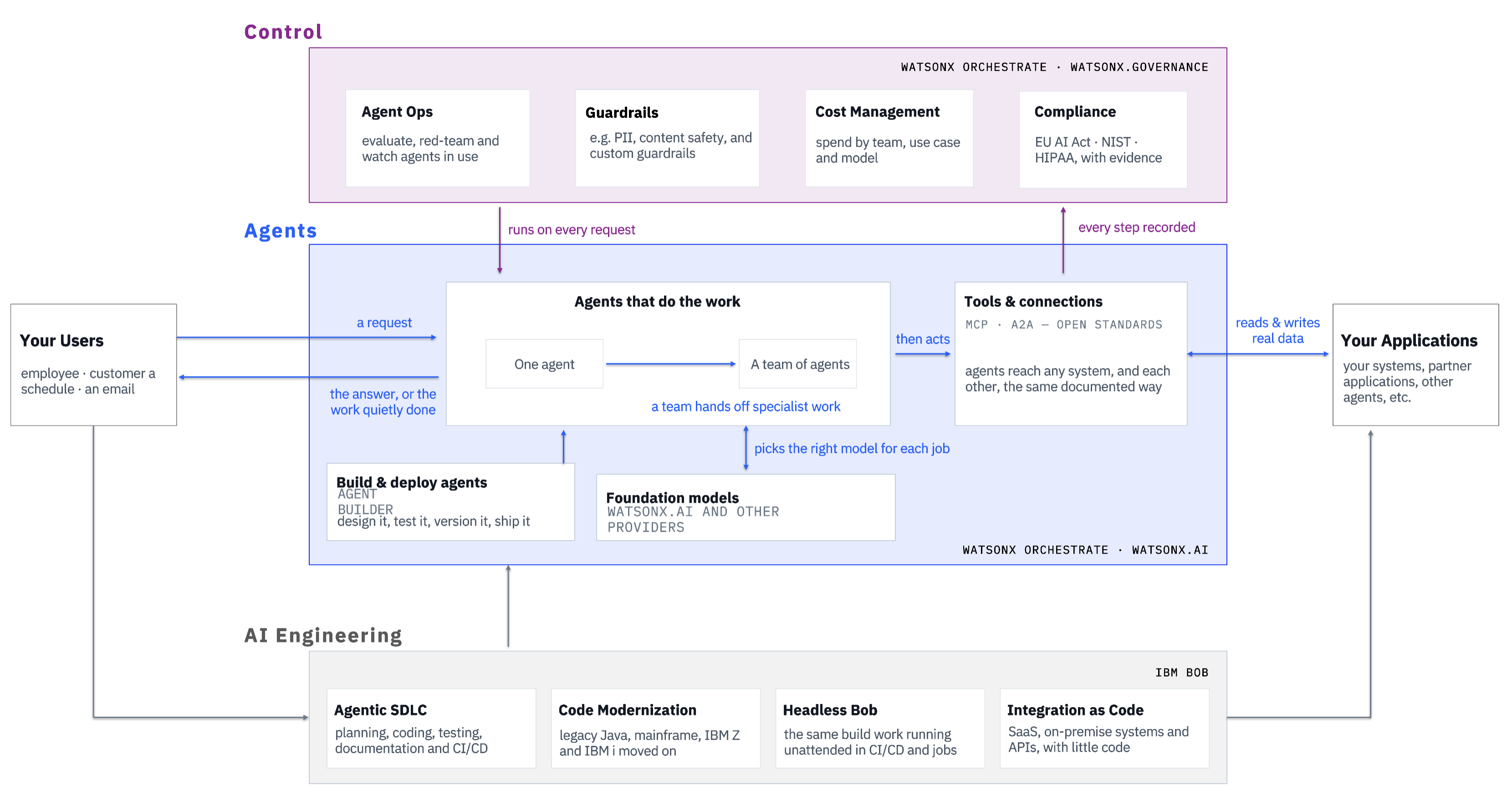Click 'evaluate, red-team and watch agents in use'
1512x805 pixels.
430,148
